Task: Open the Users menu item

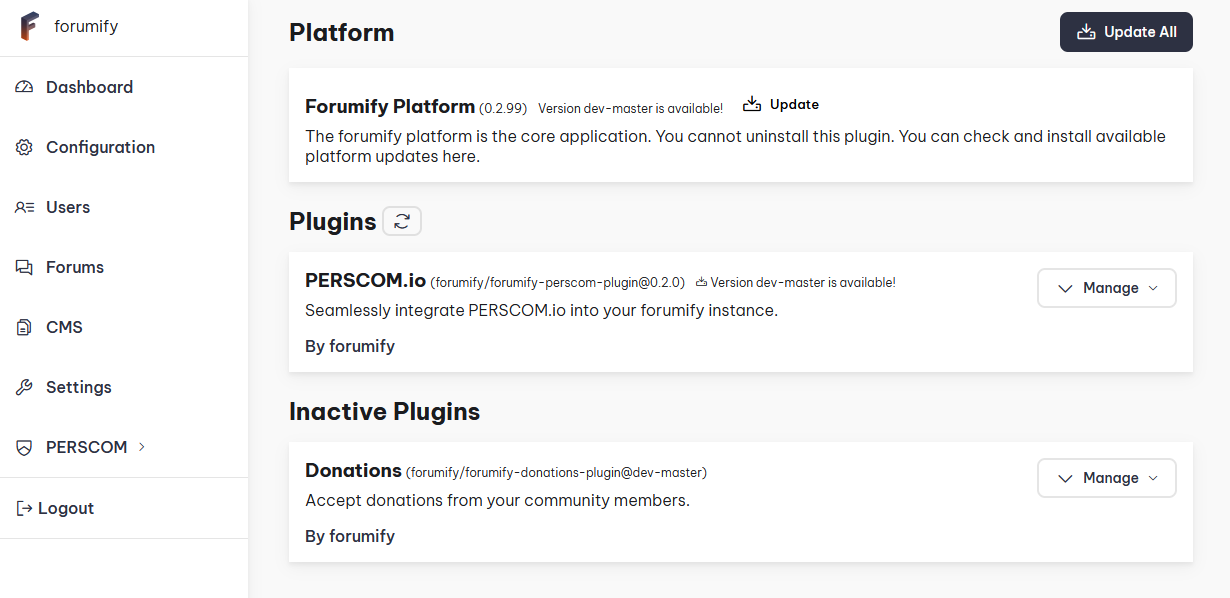Action: click(68, 207)
